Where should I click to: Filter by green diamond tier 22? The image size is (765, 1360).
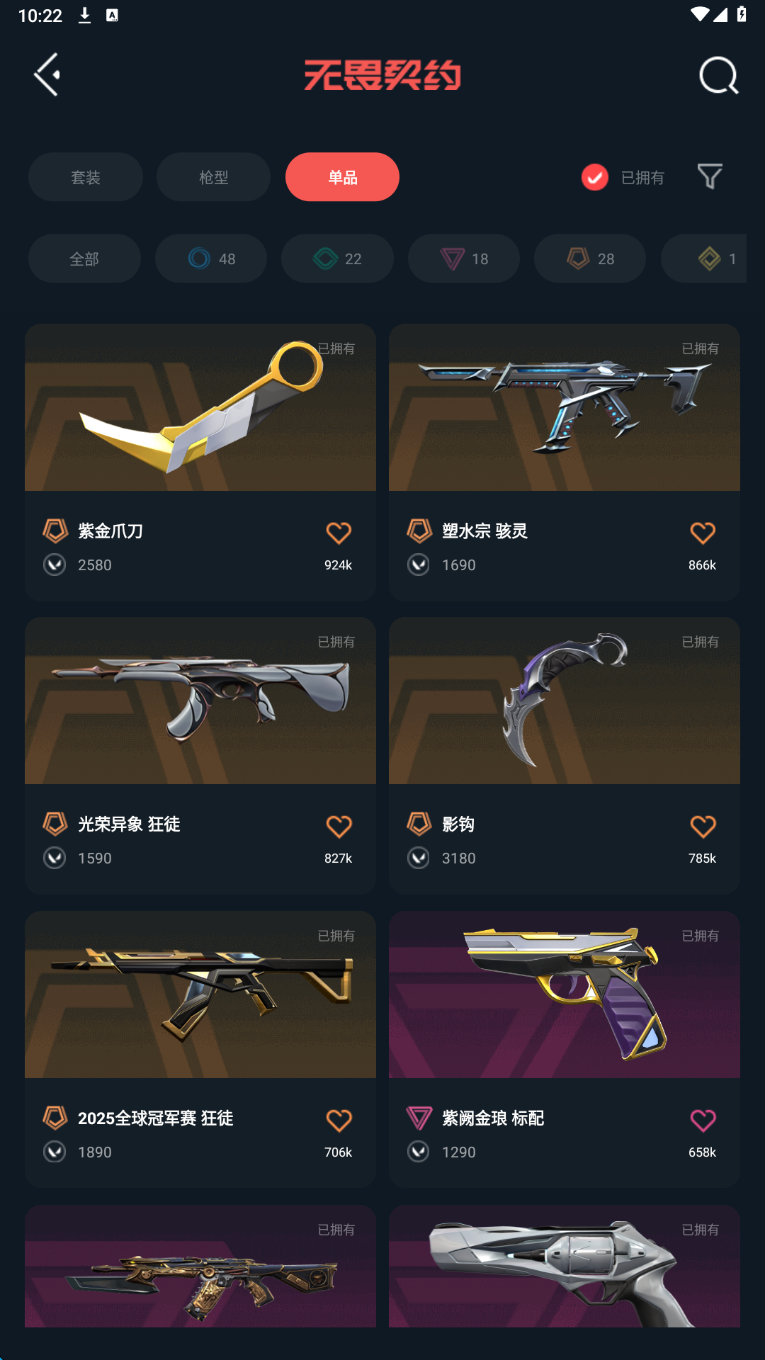coord(337,259)
